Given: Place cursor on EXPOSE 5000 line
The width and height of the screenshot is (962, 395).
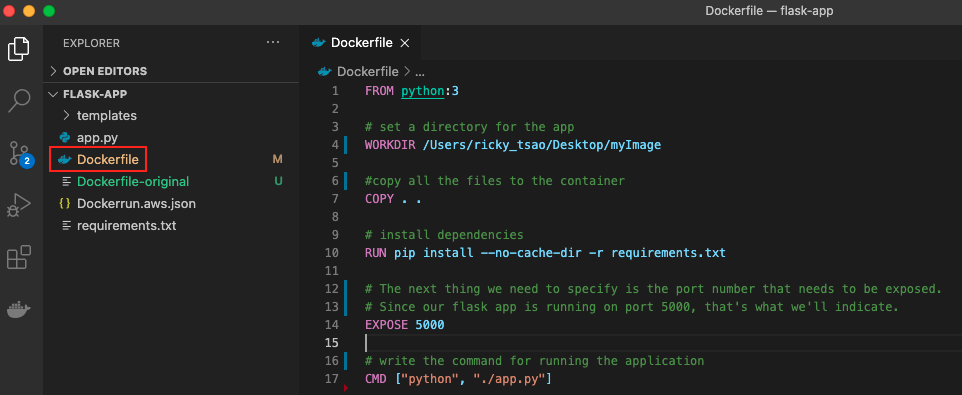Looking at the screenshot, I should pos(404,324).
